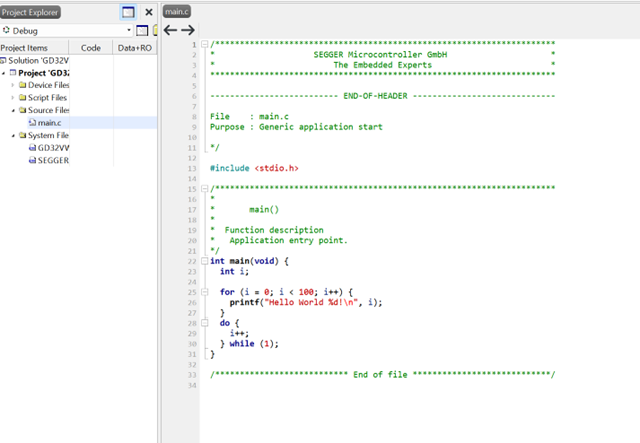Navigate forward with the right arrow
The width and height of the screenshot is (640, 443).
[x=187, y=30]
